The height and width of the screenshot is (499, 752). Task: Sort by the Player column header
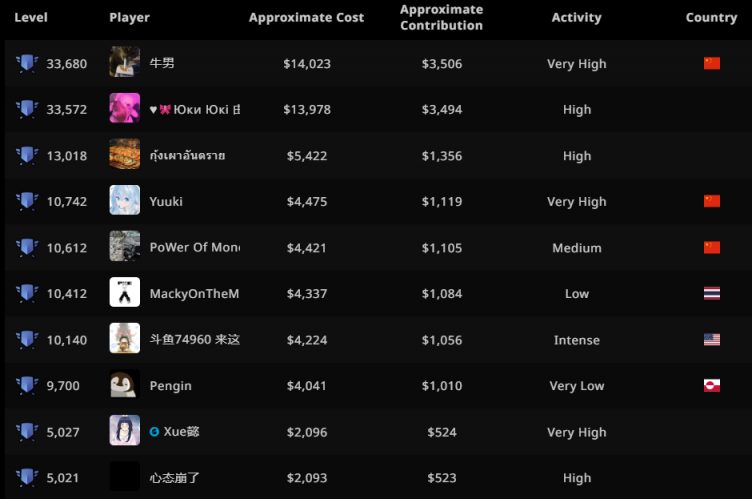pos(129,18)
